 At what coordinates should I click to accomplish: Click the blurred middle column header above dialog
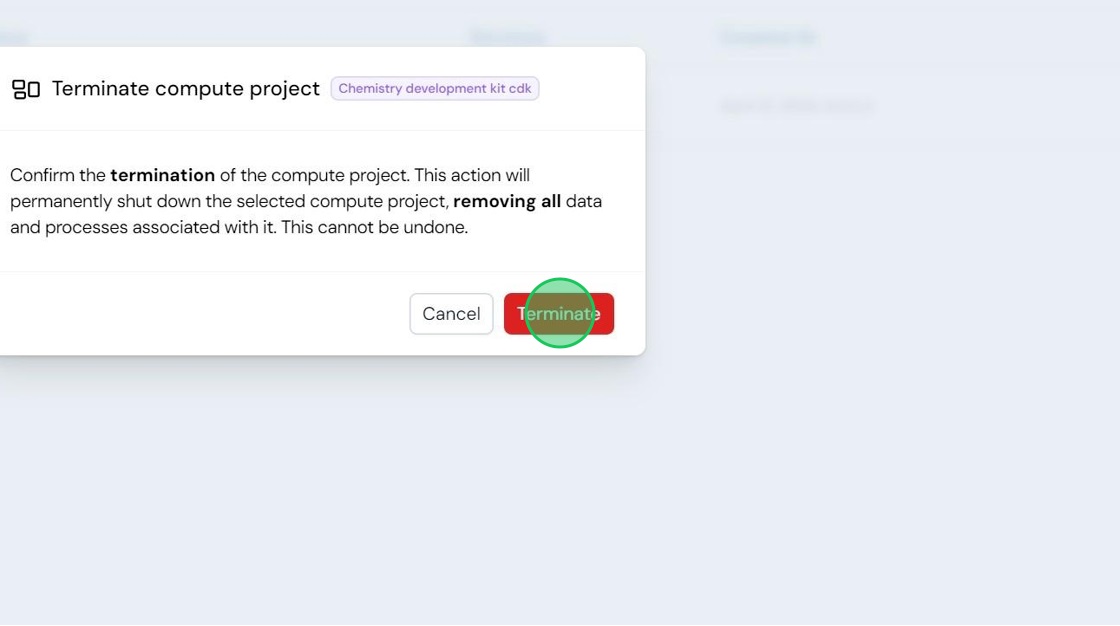pyautogui.click(x=509, y=37)
